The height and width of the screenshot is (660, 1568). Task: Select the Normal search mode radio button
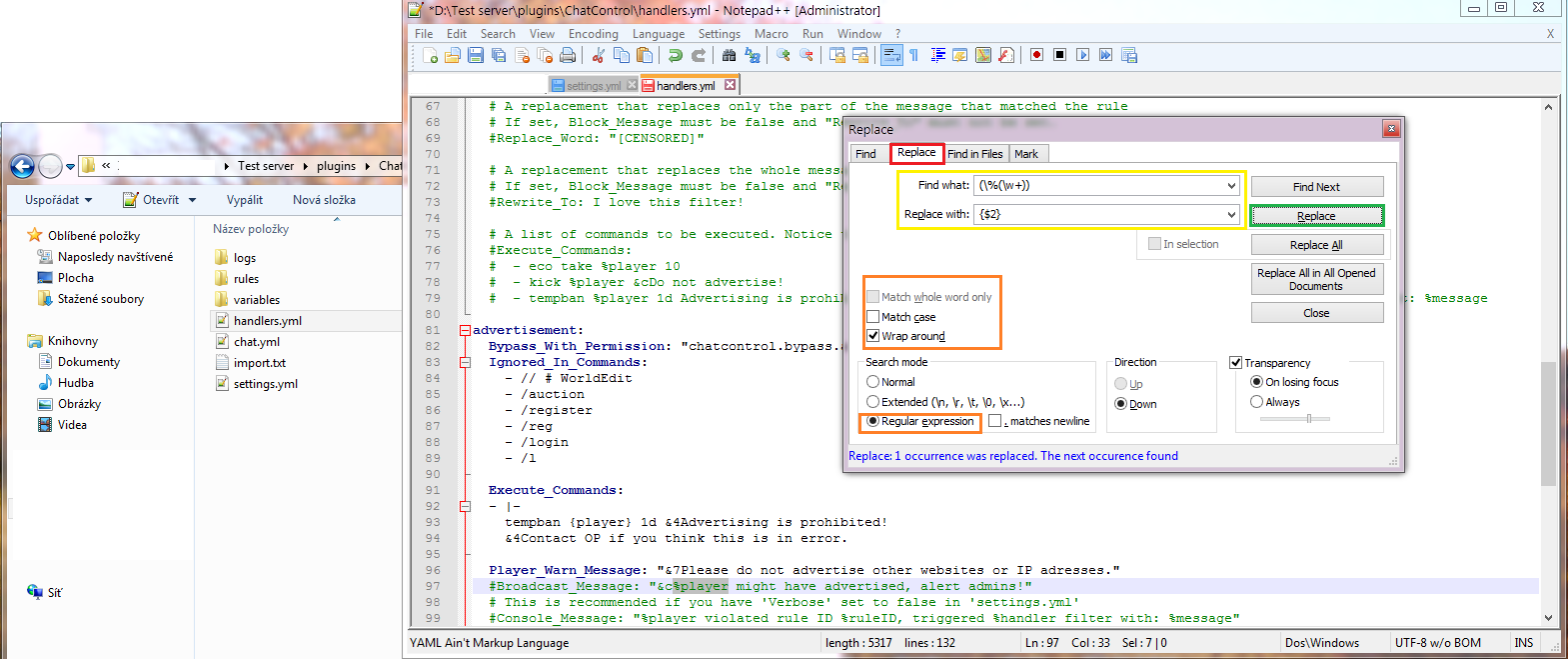(x=873, y=382)
